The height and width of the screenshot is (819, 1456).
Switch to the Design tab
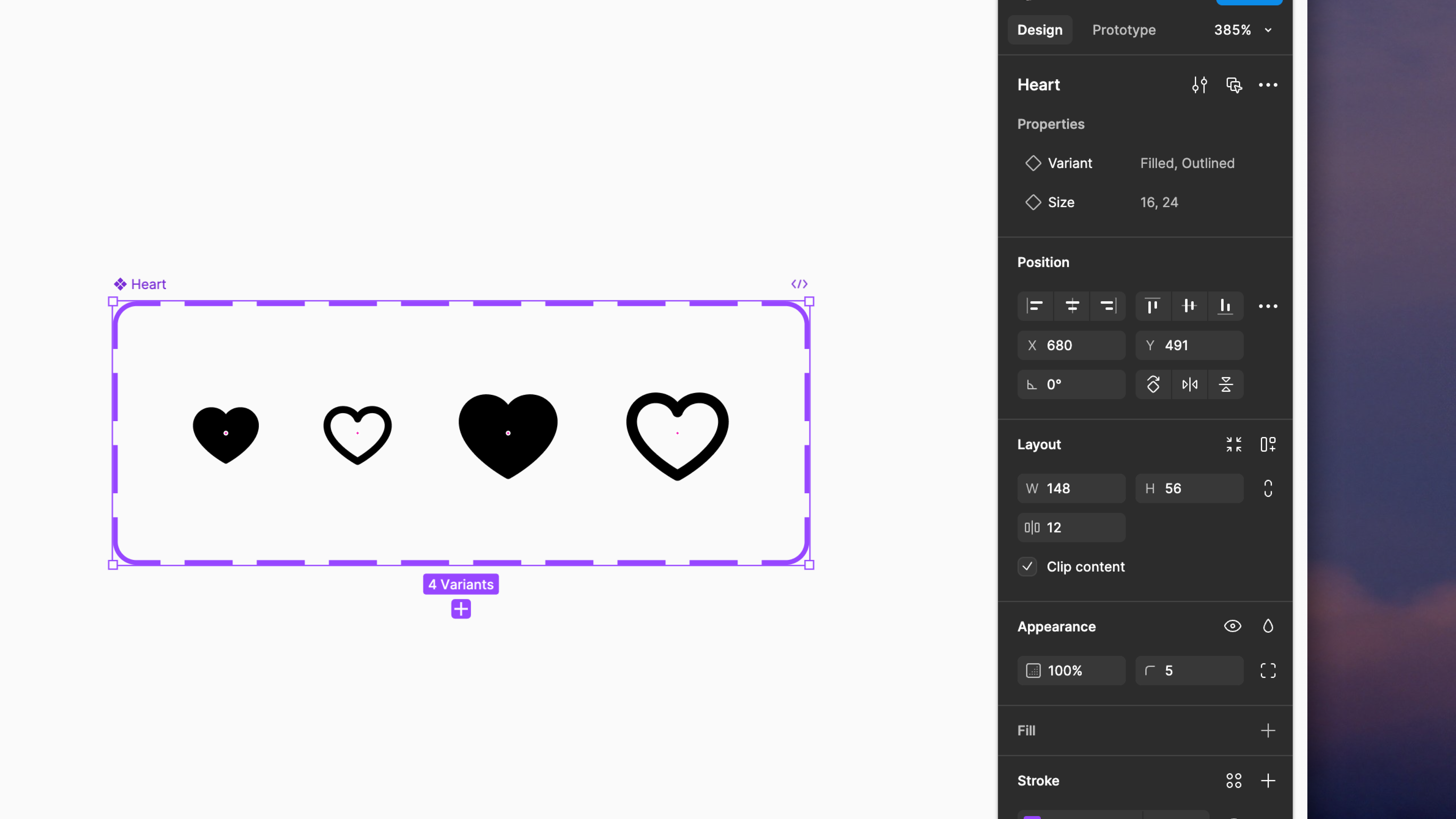click(x=1039, y=30)
